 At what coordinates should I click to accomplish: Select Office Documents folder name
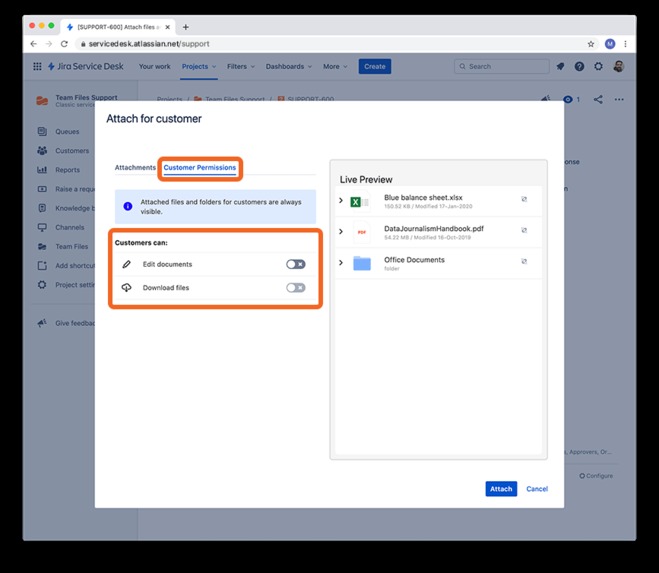(x=414, y=259)
